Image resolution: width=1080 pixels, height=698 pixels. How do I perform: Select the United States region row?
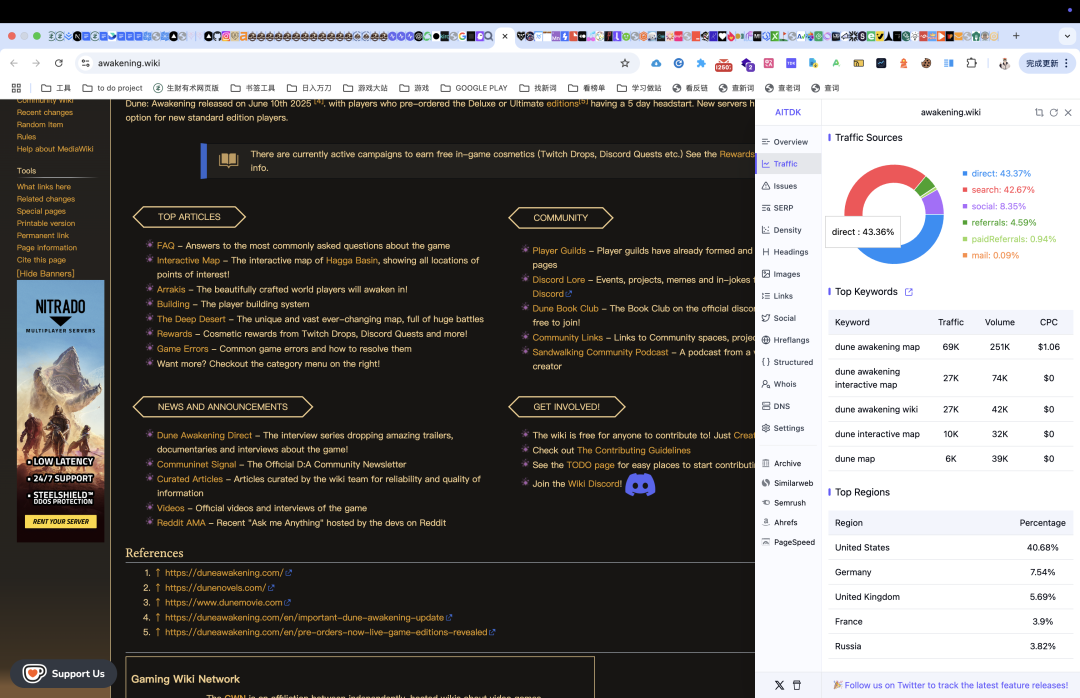[951, 548]
